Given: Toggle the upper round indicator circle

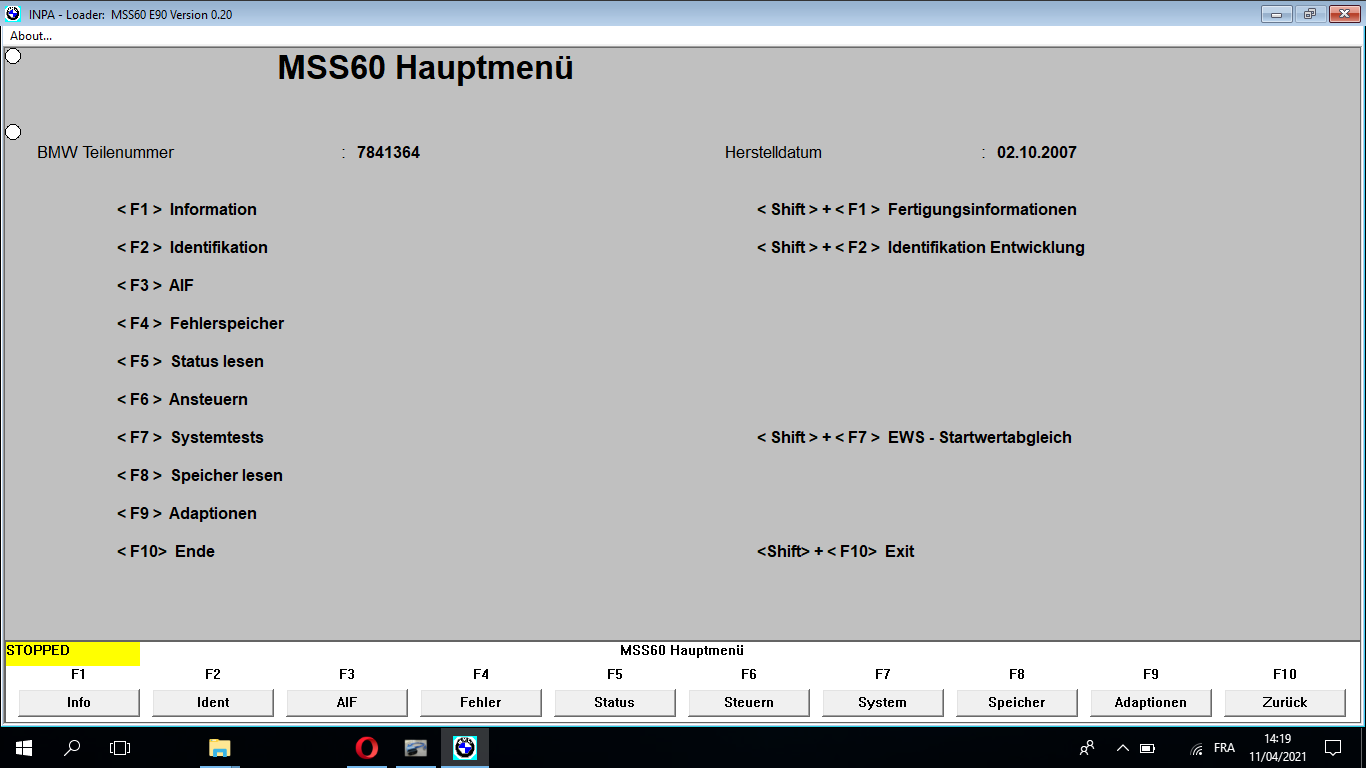Looking at the screenshot, I should (13, 56).
